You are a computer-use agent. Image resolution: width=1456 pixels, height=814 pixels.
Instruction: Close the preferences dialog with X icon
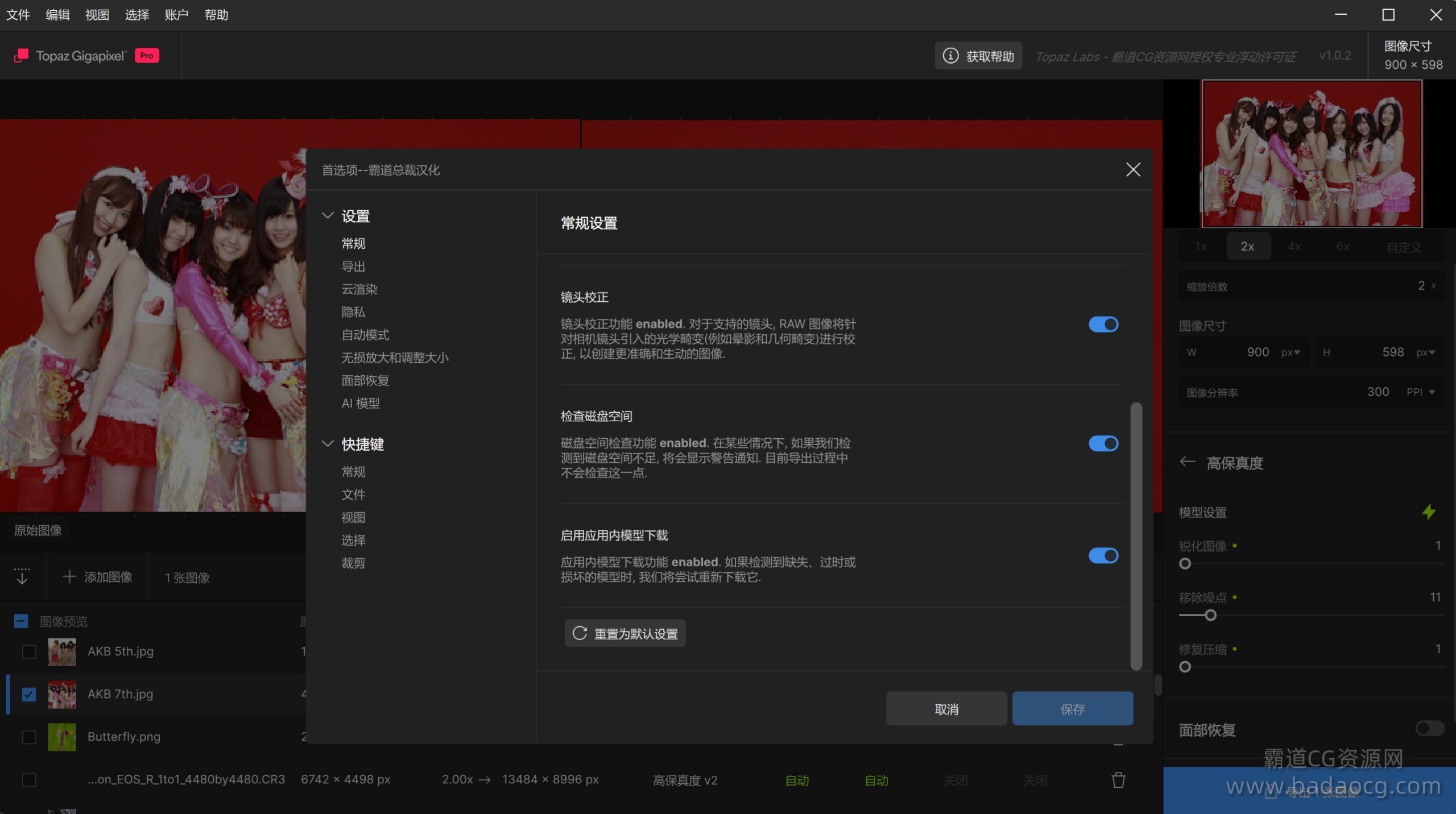click(x=1133, y=169)
